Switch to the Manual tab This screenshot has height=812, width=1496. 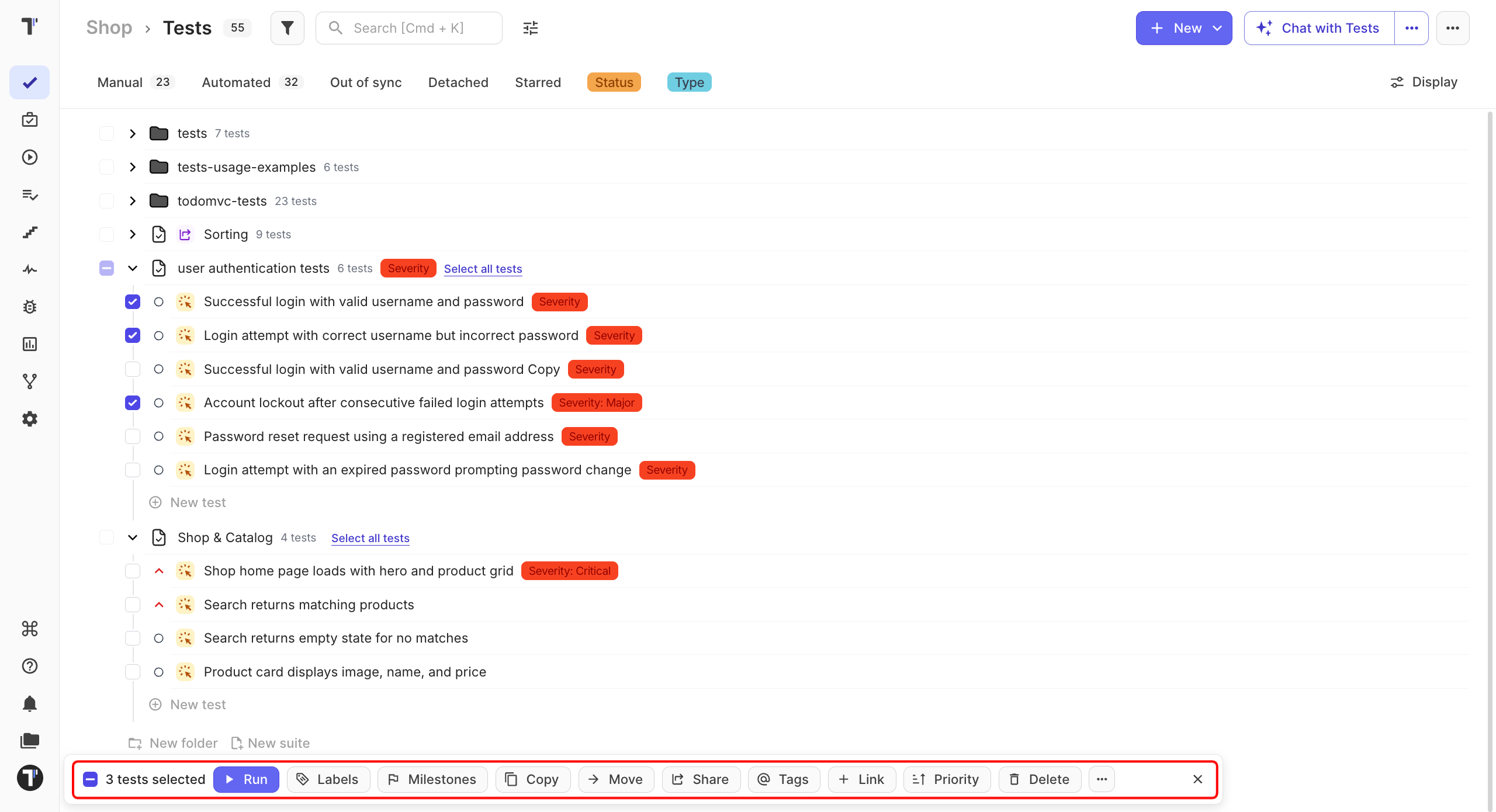(136, 82)
